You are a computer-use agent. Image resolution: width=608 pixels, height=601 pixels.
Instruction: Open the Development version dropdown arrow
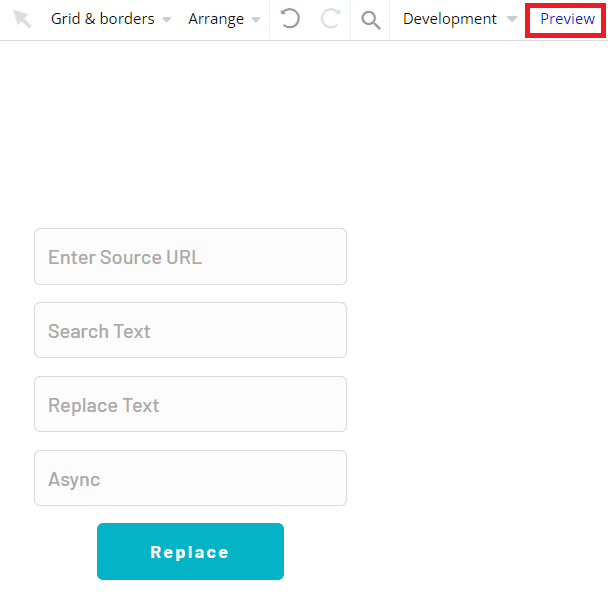coord(512,20)
